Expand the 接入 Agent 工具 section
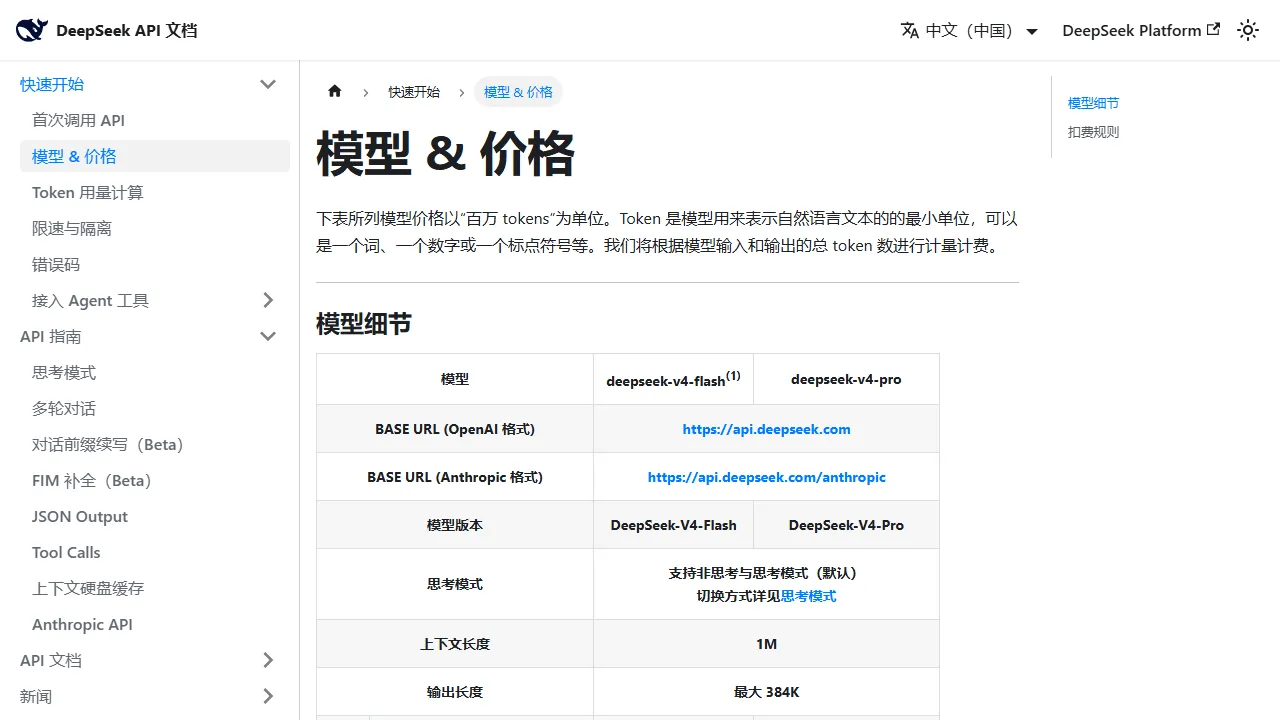The width and height of the screenshot is (1280, 720). (268, 300)
